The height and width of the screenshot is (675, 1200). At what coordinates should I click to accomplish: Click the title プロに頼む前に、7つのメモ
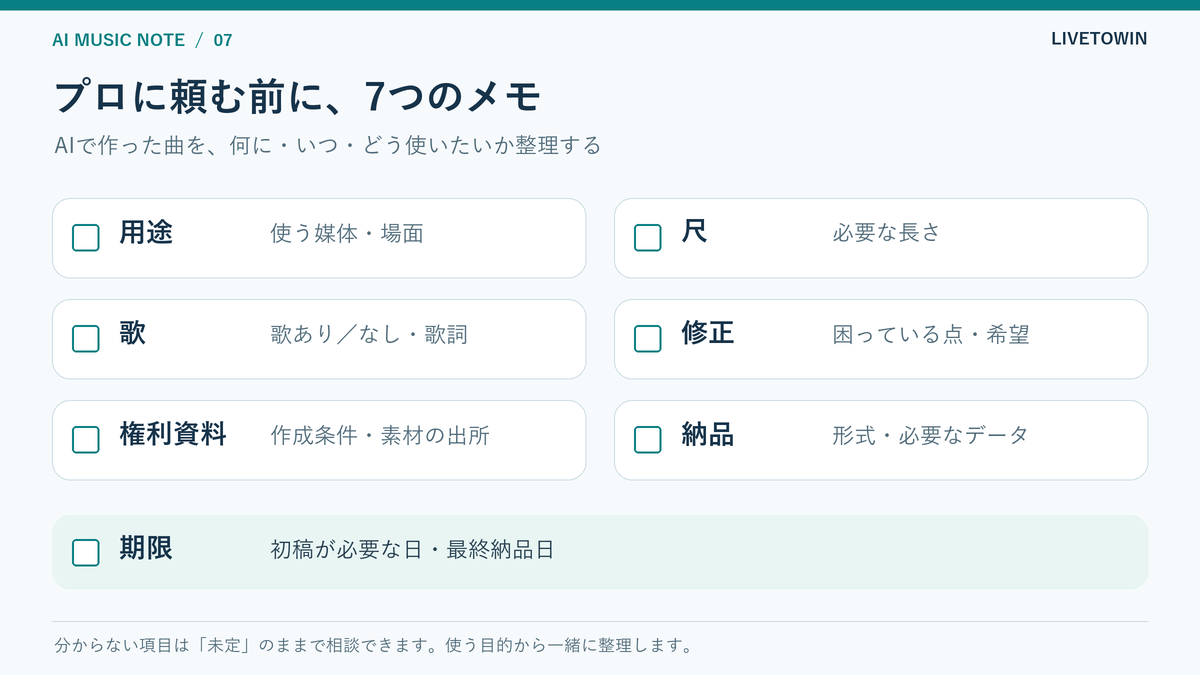(x=297, y=96)
